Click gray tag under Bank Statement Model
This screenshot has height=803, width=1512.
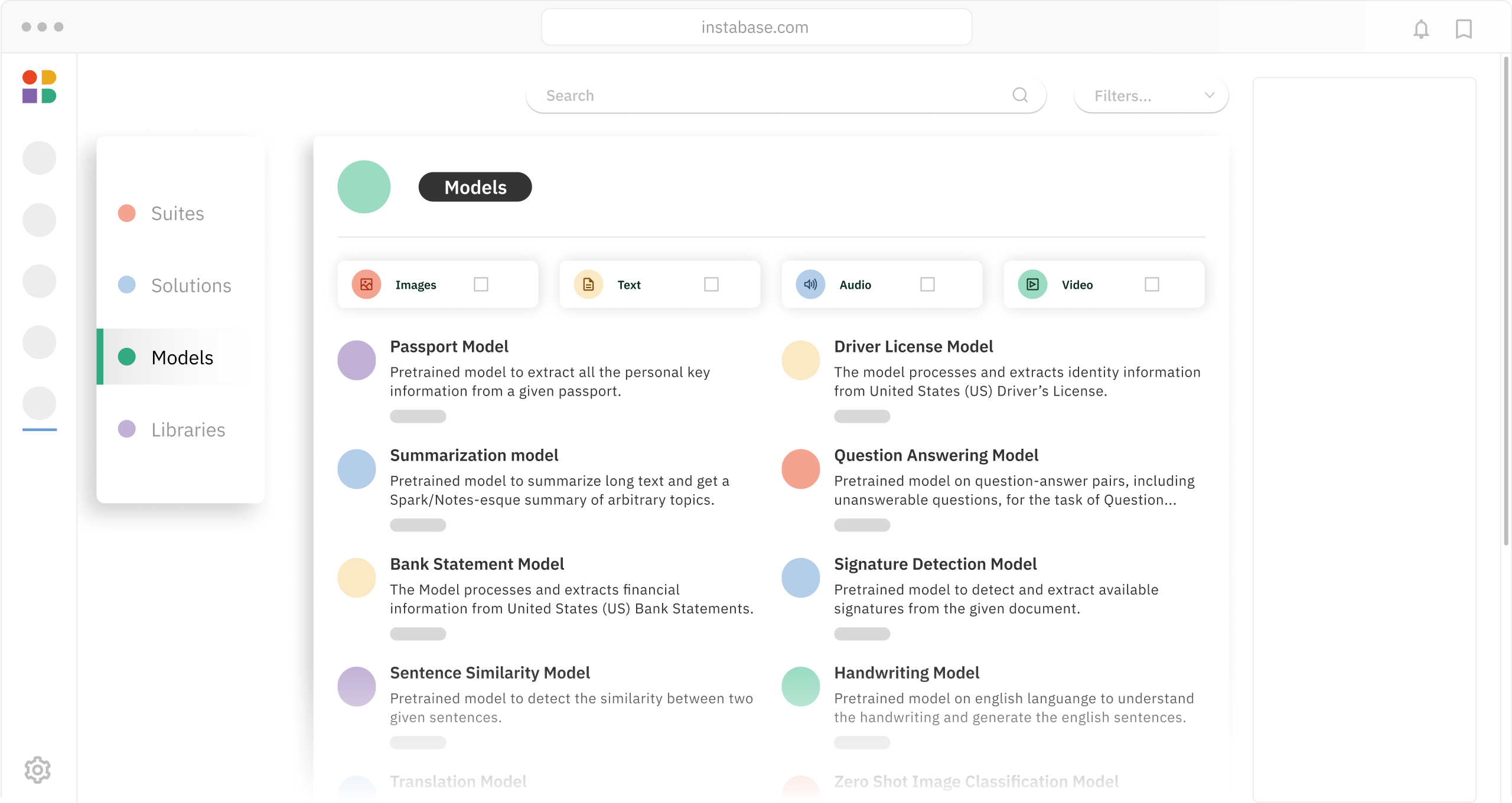[x=418, y=634]
